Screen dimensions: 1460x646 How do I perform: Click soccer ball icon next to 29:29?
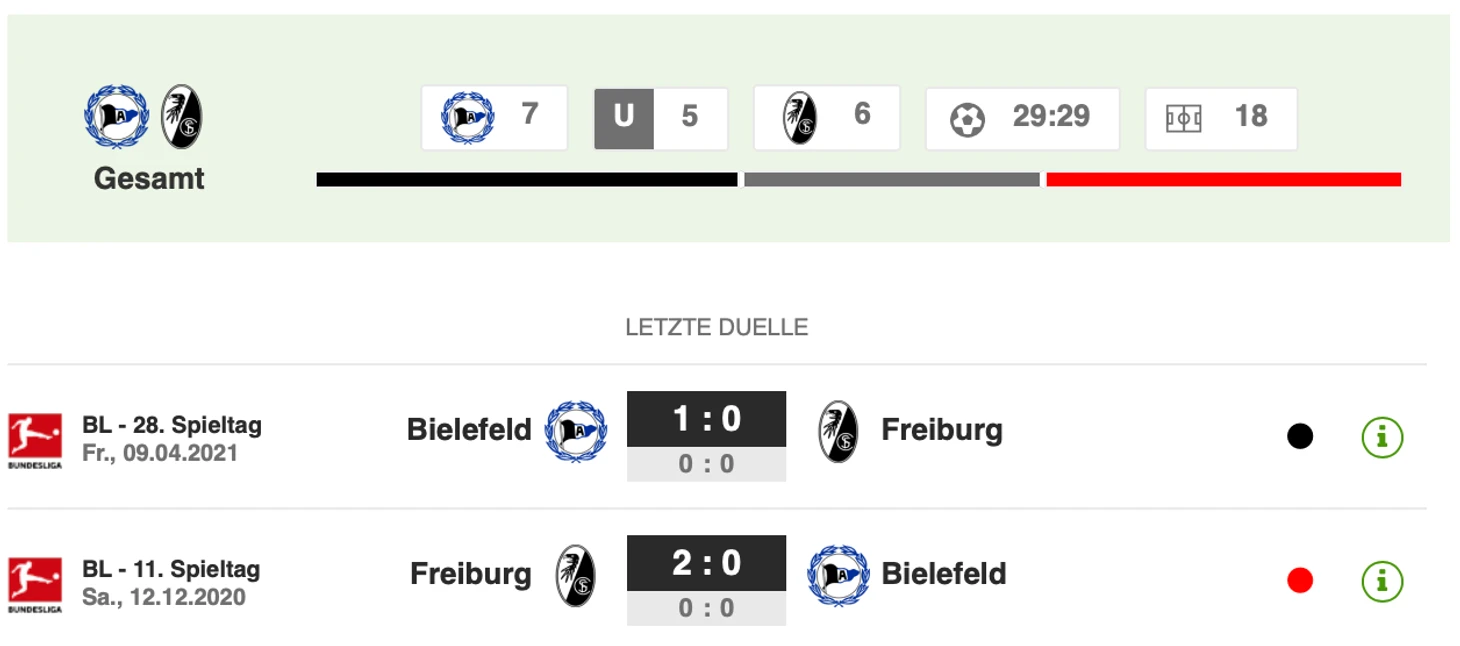pyautogui.click(x=967, y=118)
